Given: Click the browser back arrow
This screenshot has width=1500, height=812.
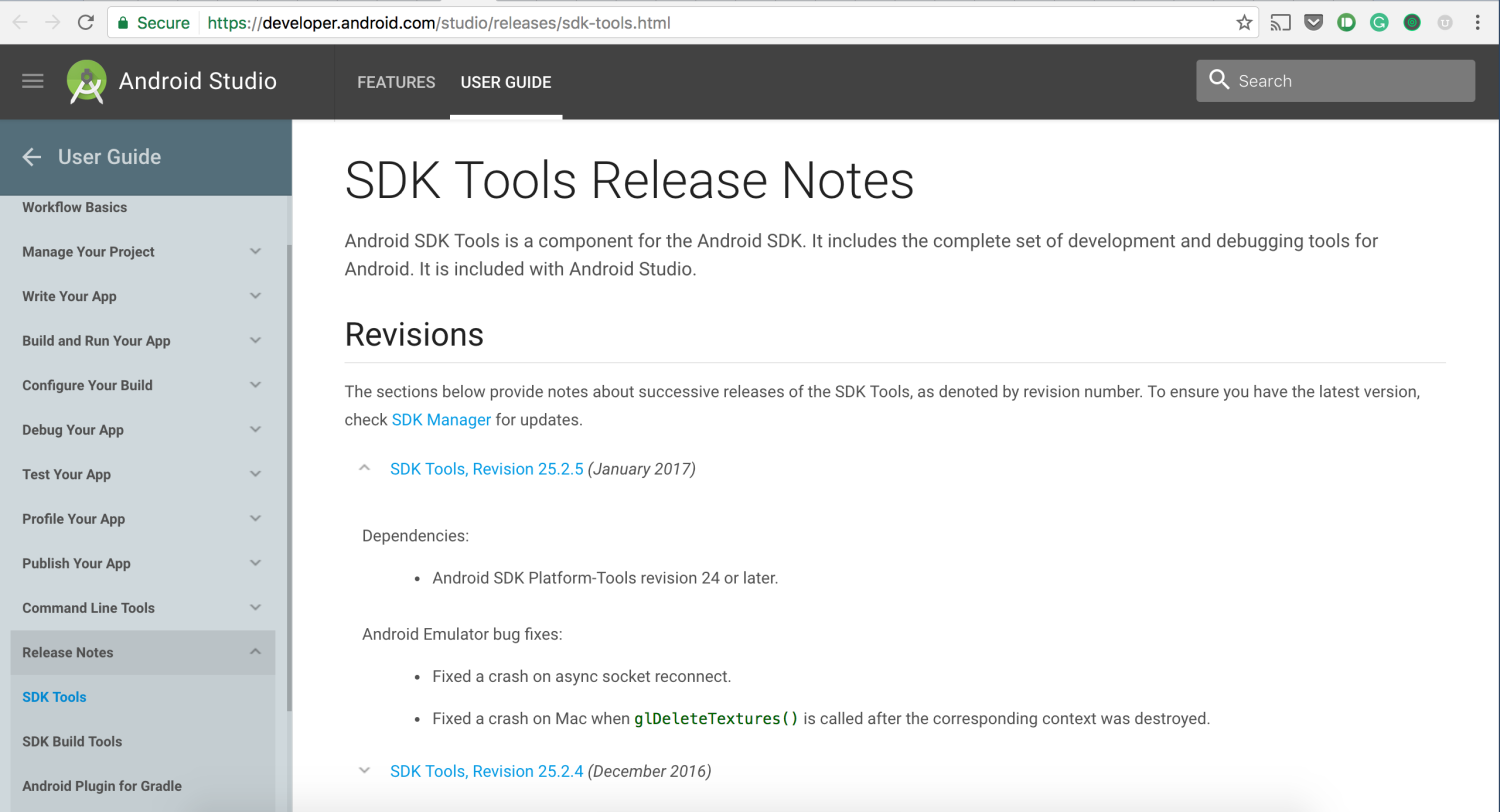Looking at the screenshot, I should point(20,22).
